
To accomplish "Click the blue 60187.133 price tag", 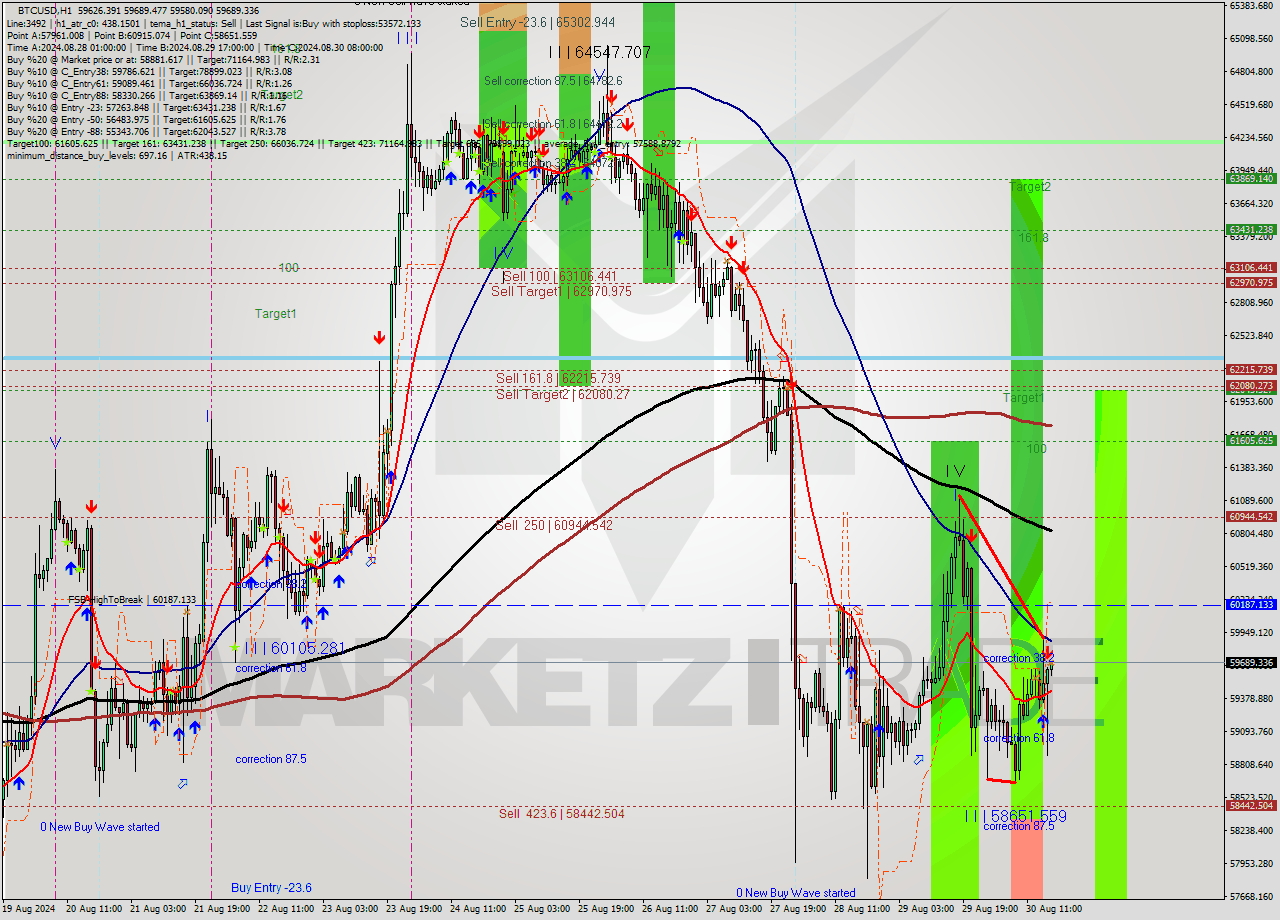I will coord(1251,605).
